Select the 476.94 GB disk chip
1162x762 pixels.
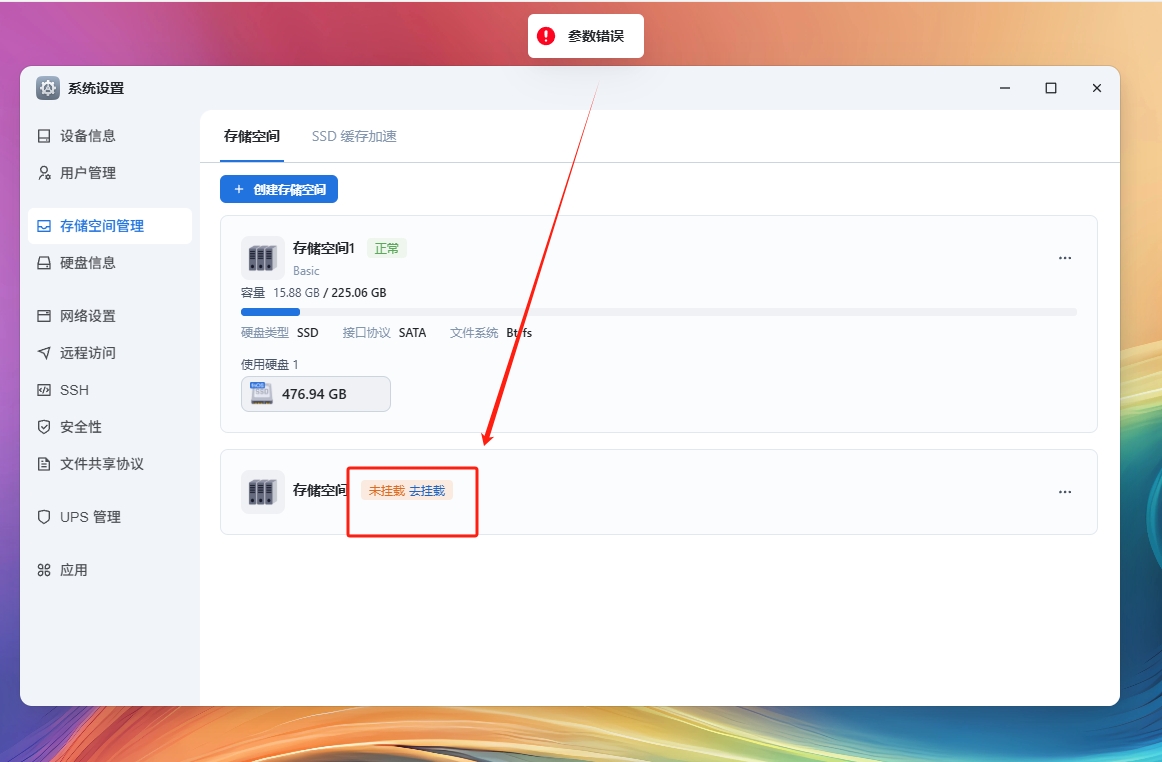pos(316,394)
